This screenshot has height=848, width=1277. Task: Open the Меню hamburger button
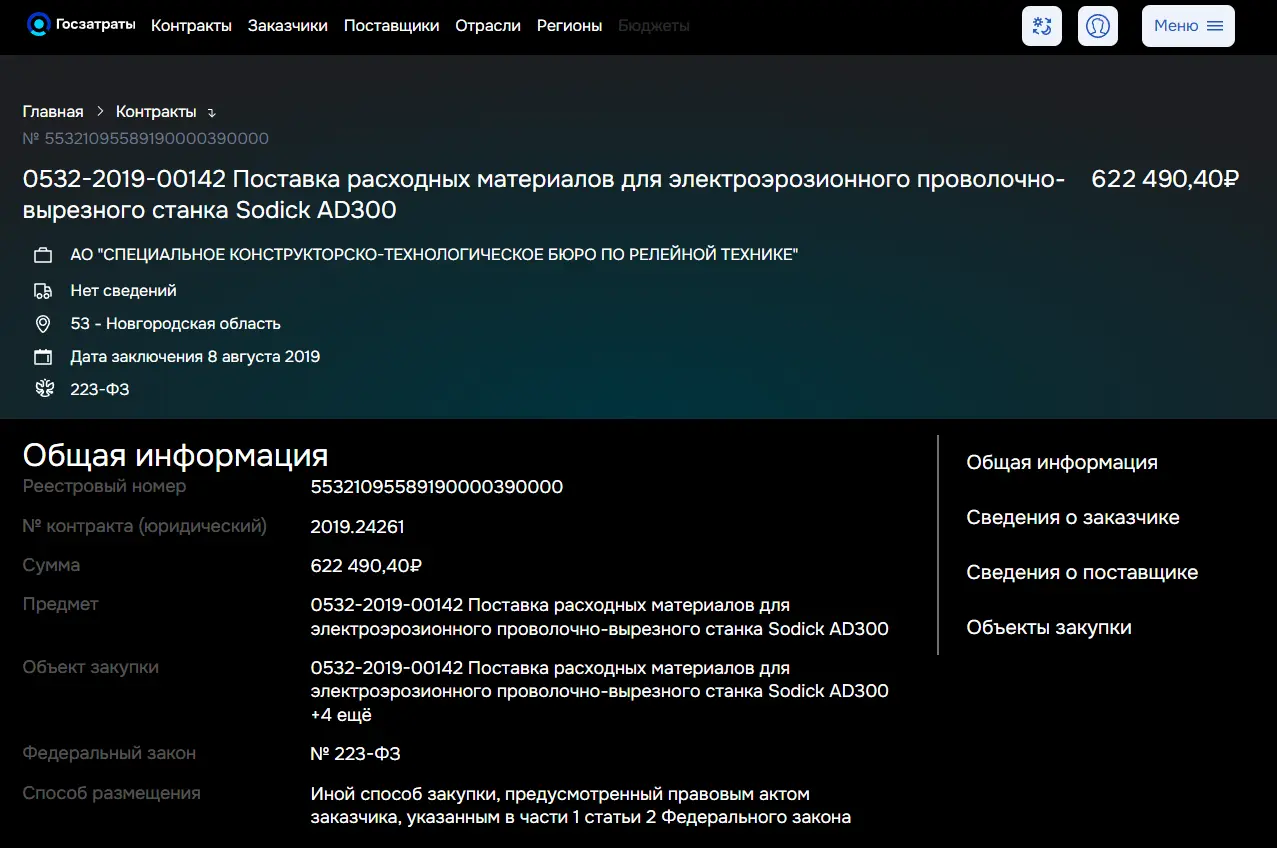pos(1188,26)
